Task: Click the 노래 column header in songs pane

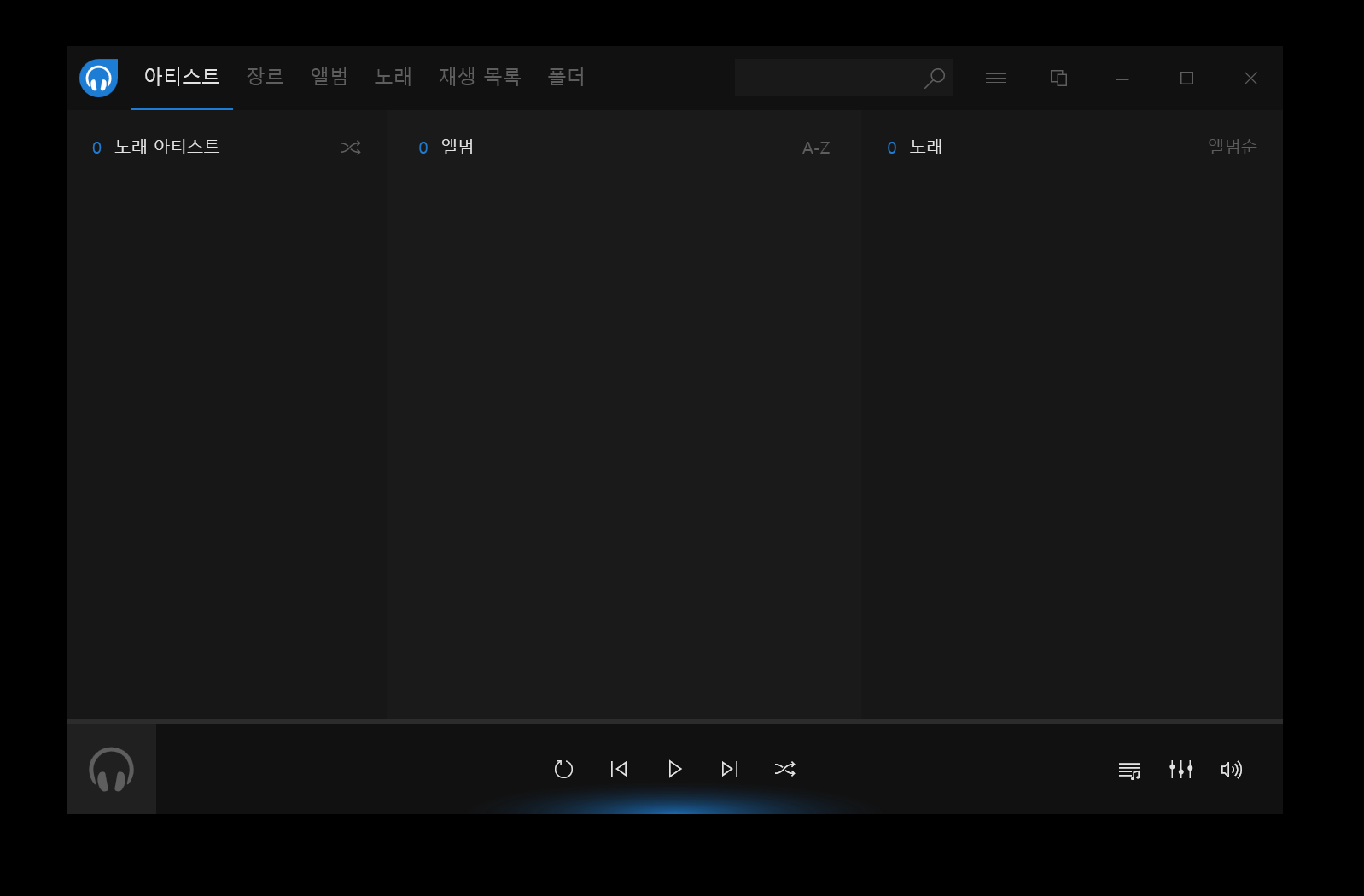Action: tap(926, 147)
